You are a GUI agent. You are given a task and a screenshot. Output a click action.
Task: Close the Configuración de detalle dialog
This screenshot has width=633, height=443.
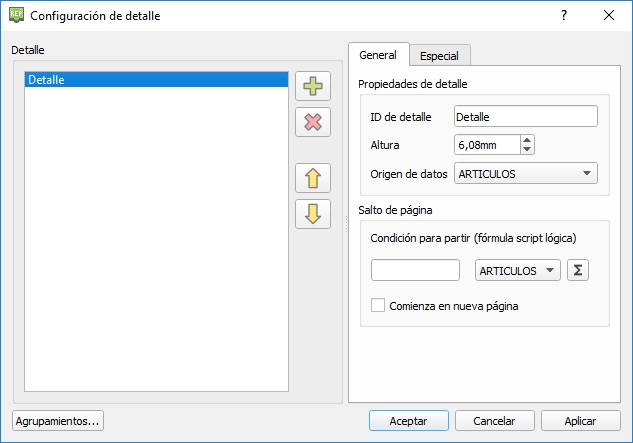pyautogui.click(x=609, y=15)
